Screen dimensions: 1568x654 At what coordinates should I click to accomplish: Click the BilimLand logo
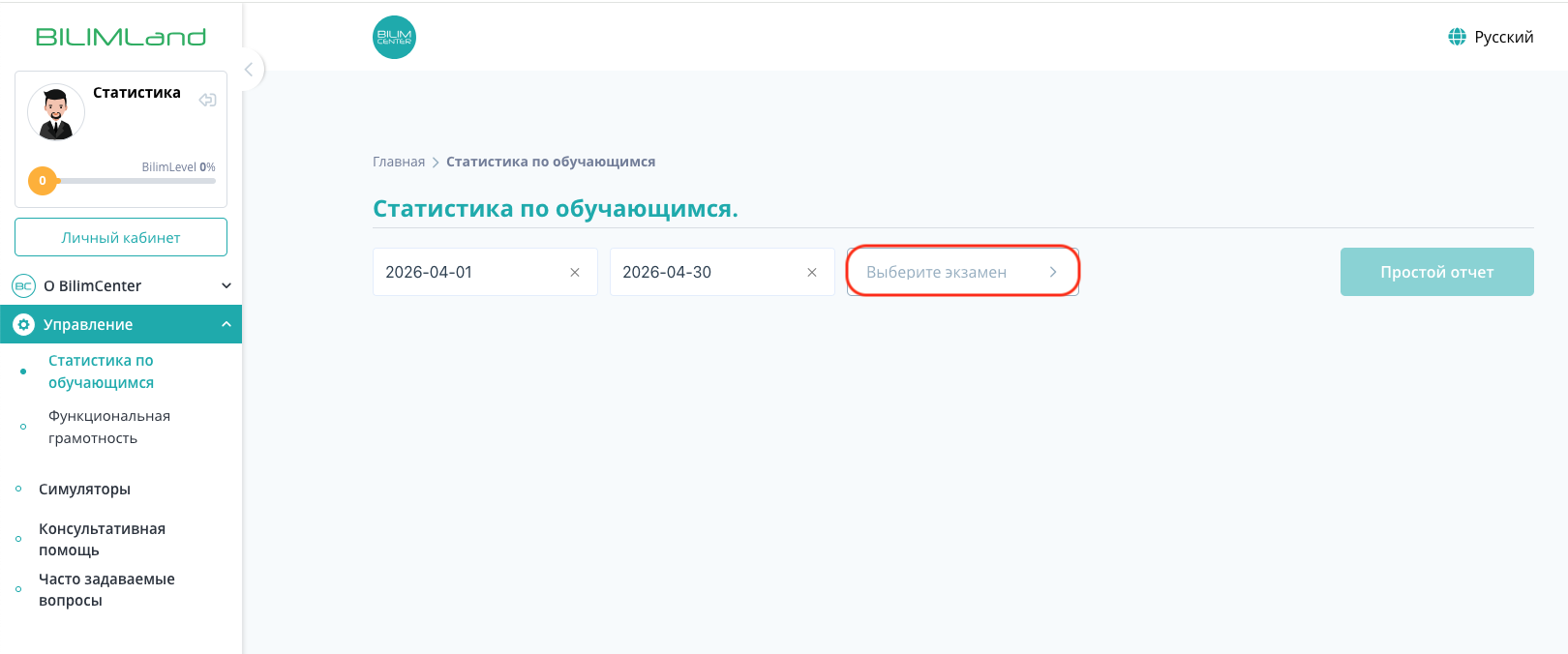coord(121,37)
